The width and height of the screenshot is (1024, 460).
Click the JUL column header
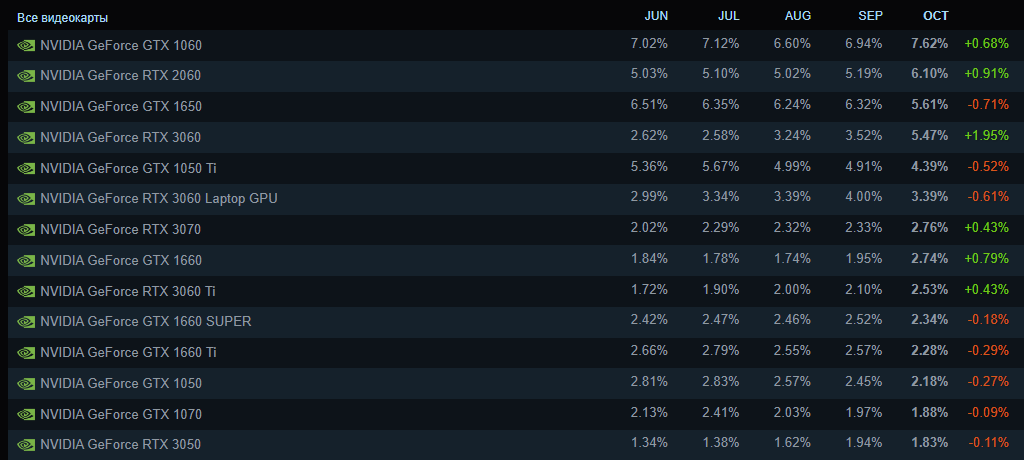pyautogui.click(x=728, y=16)
